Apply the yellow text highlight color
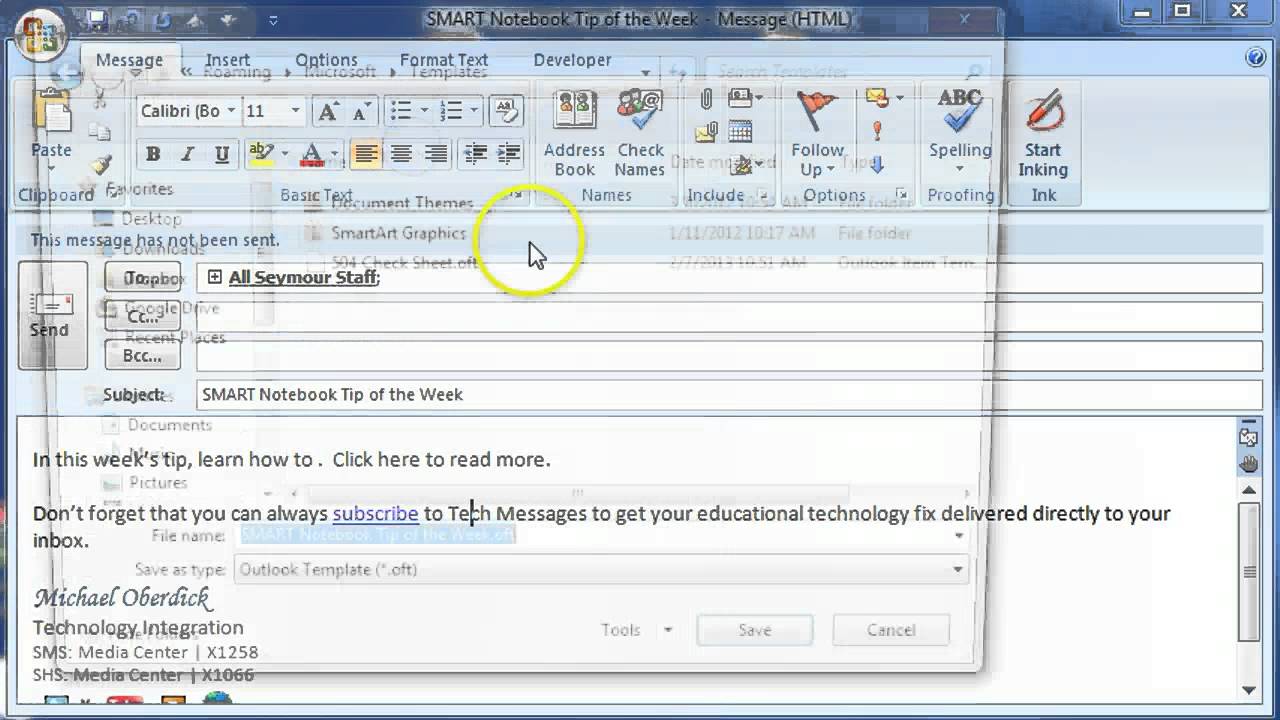This screenshot has height=720, width=1280. pyautogui.click(x=261, y=154)
